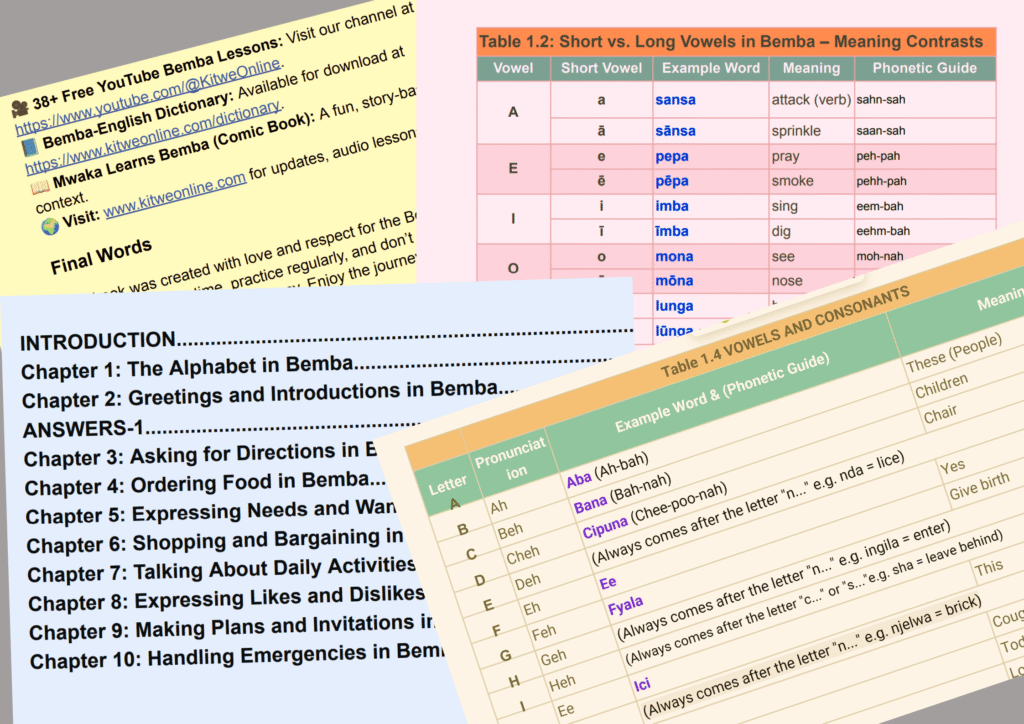1024x724 pixels.
Task: Click the 'Cheh' pronunciation for letter C
Action: tap(523, 556)
